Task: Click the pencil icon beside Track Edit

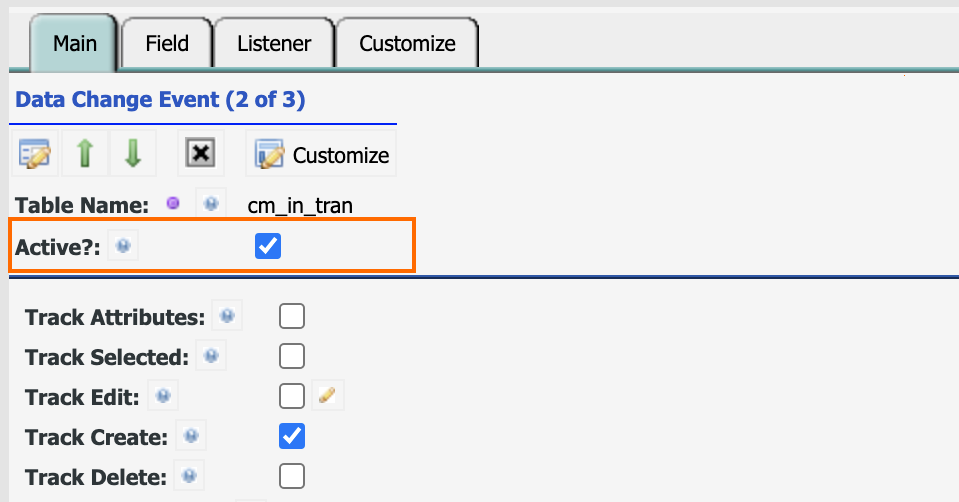Action: pos(328,395)
